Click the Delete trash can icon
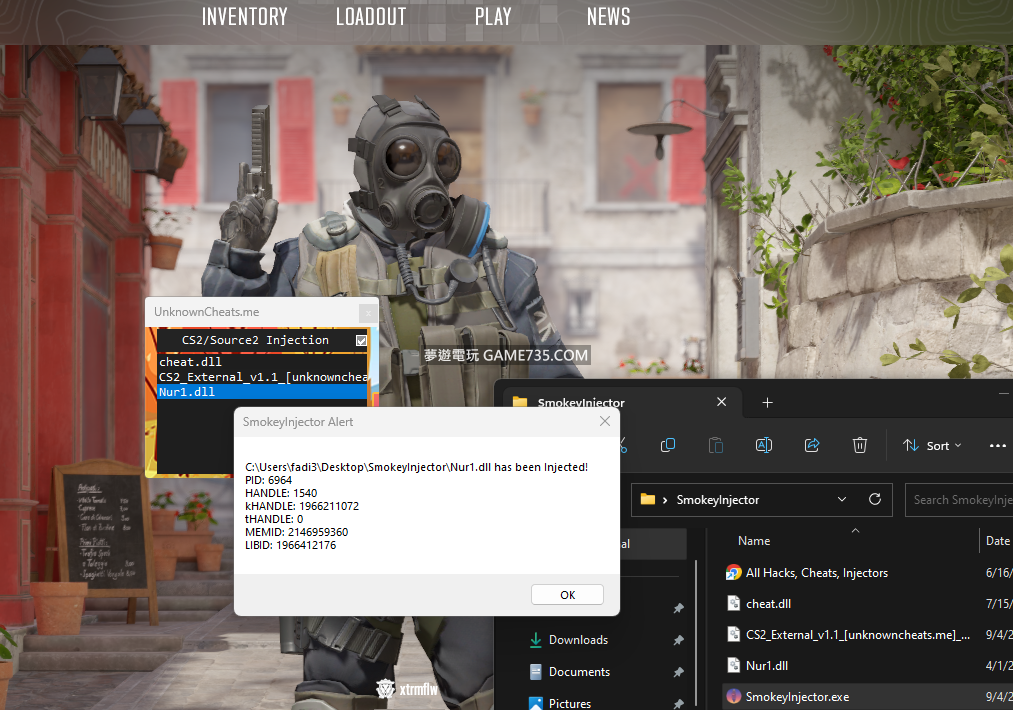Viewport: 1013px width, 710px height. click(859, 445)
